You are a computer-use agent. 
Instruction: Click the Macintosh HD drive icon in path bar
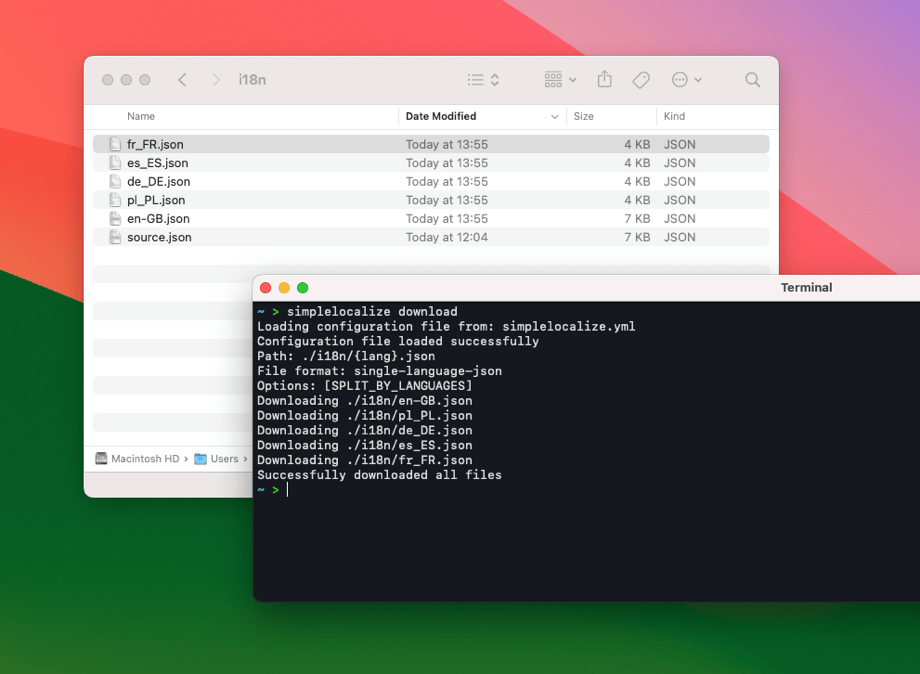click(102, 458)
